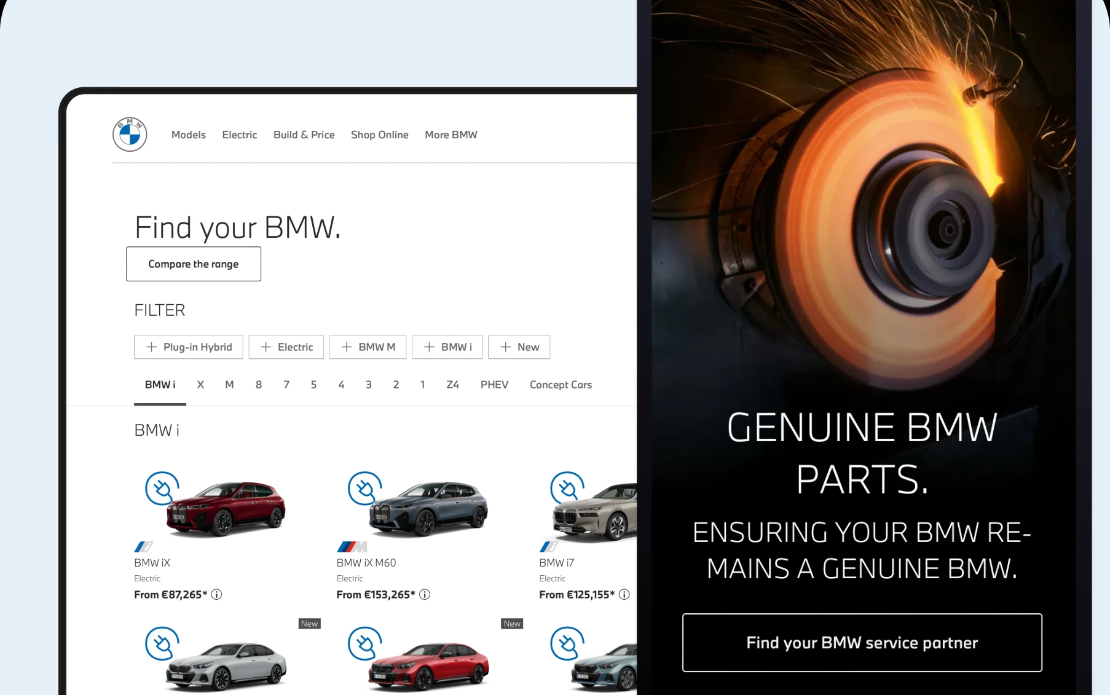Select the 8 series tab
Viewport: 1110px width, 695px height.
258,385
